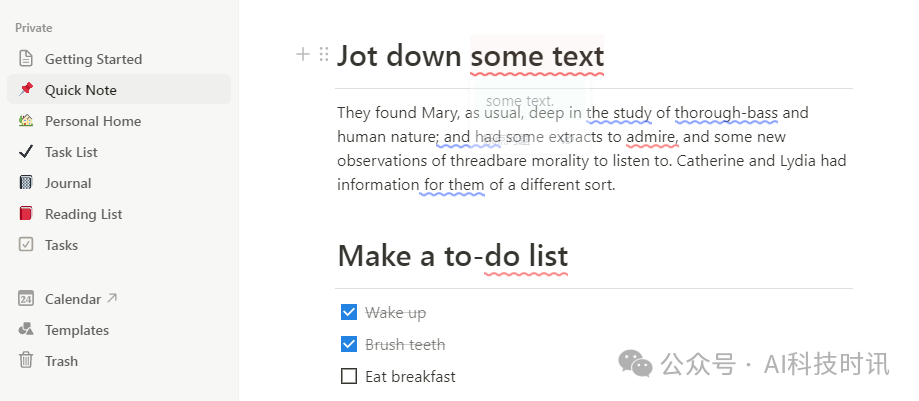919x401 pixels.
Task: Open the Reading List page
Action: [x=84, y=214]
